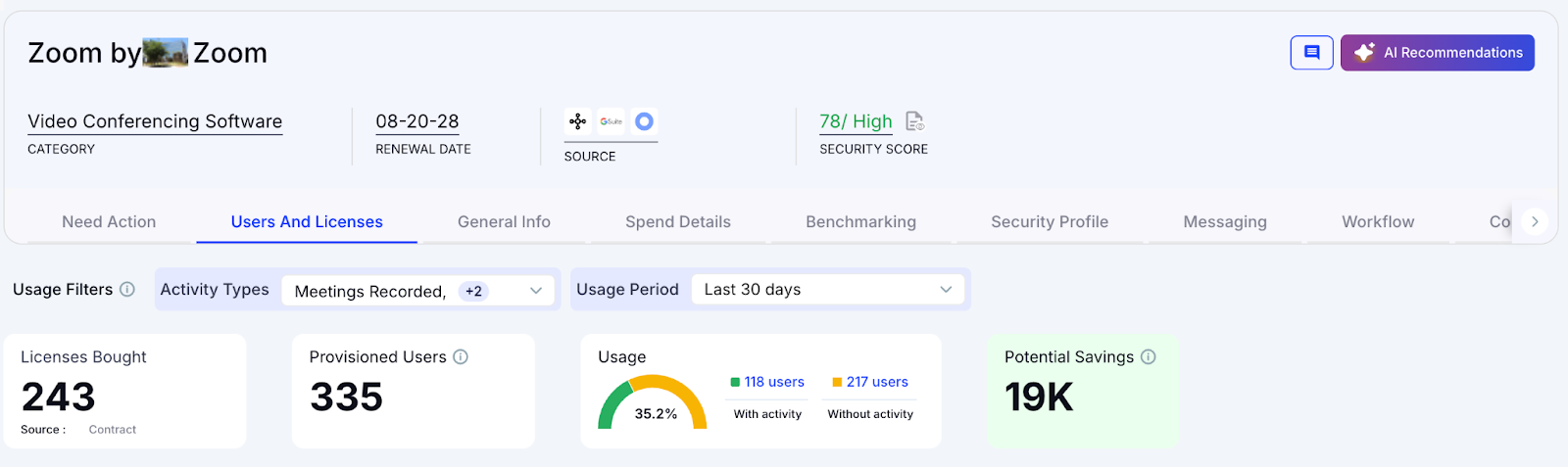Click the GSuite source icon
1568x467 pixels.
(612, 121)
